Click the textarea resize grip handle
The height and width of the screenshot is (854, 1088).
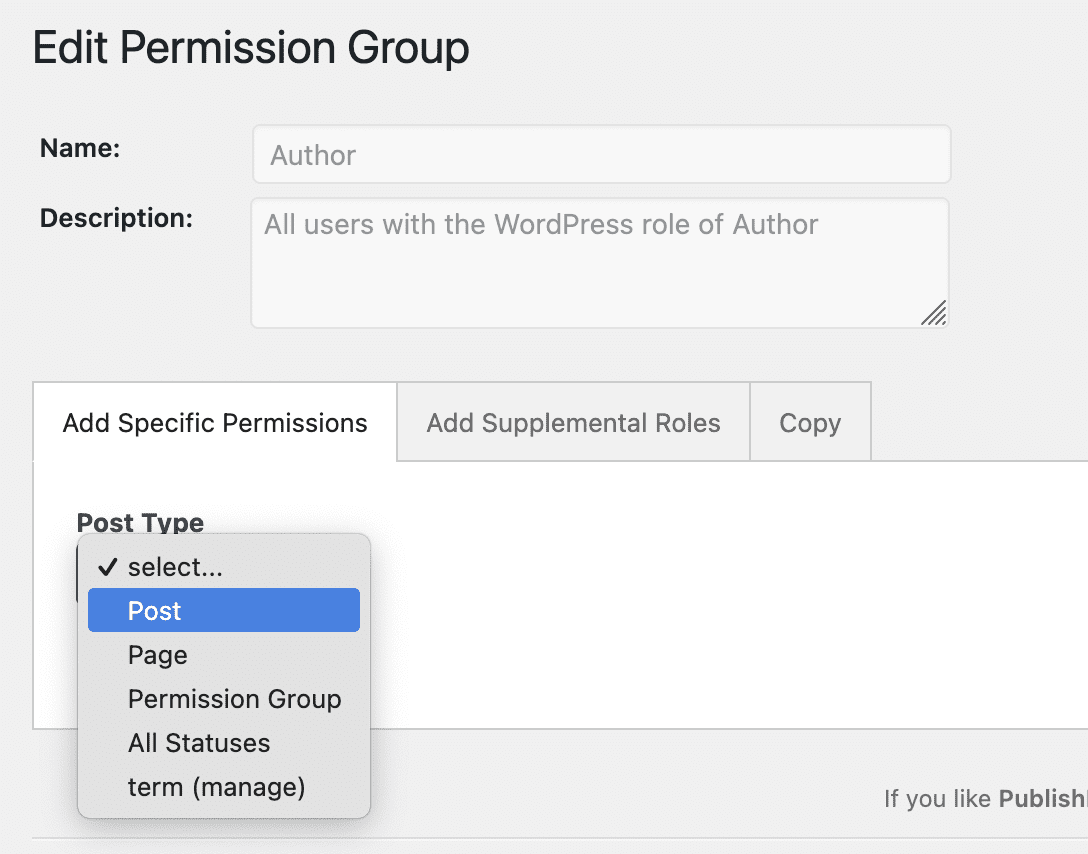coord(934,315)
